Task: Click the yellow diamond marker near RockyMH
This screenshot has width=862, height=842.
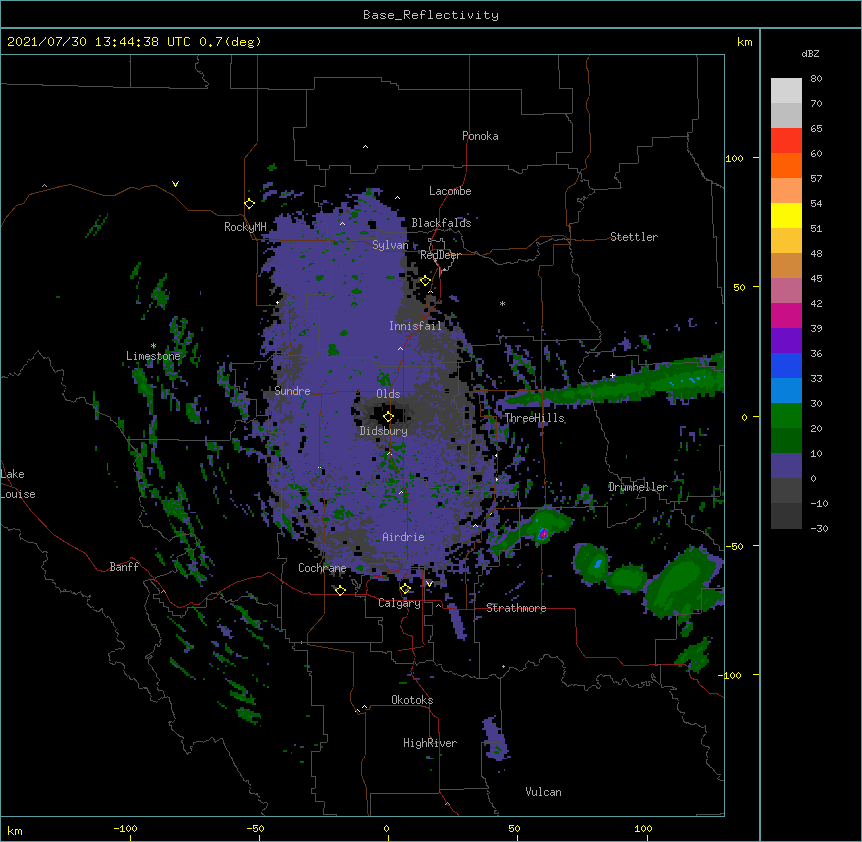Action: tap(249, 203)
